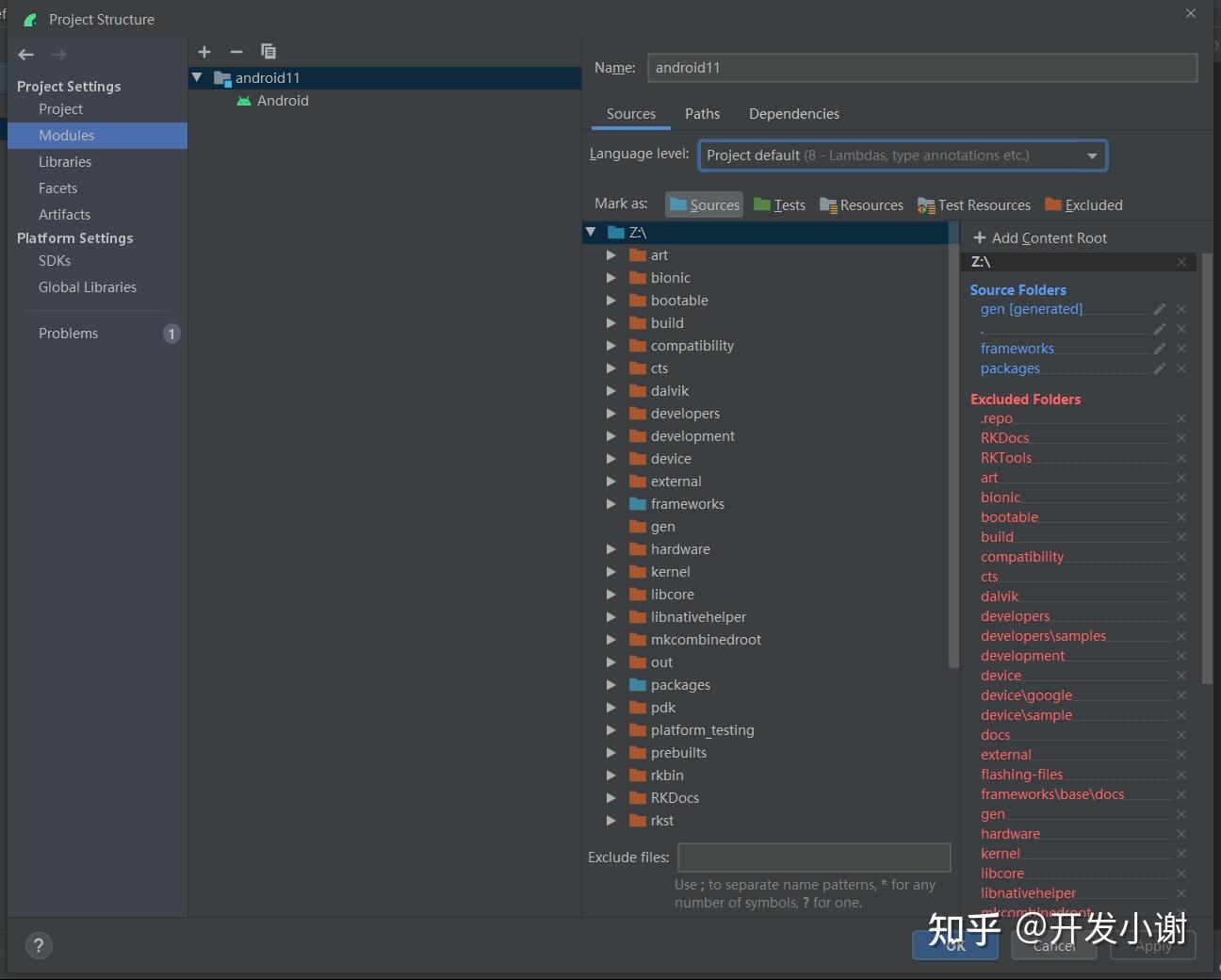Open the Language level dropdown
This screenshot has height=980, width=1221.
click(x=1091, y=155)
